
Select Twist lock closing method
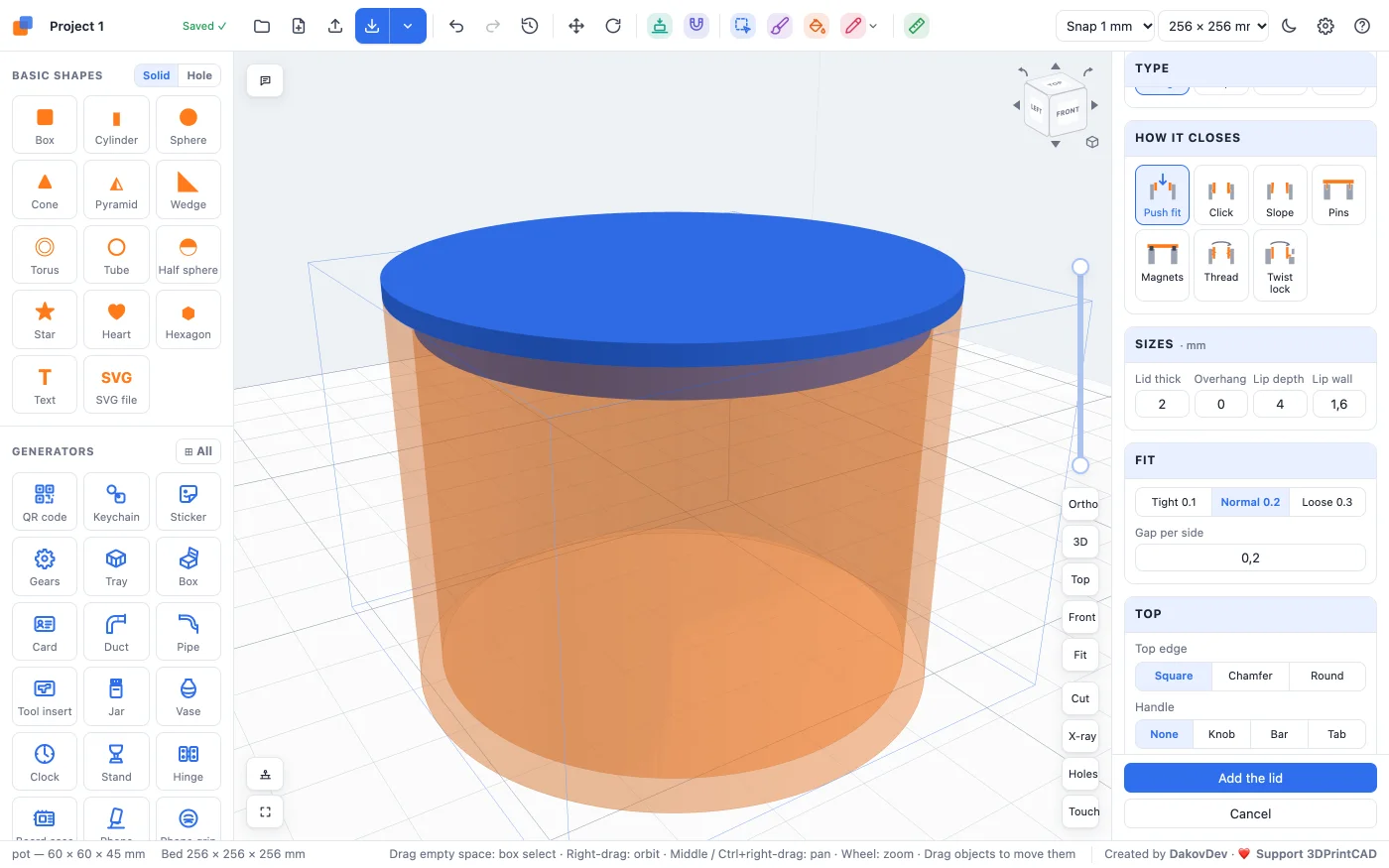pos(1280,265)
